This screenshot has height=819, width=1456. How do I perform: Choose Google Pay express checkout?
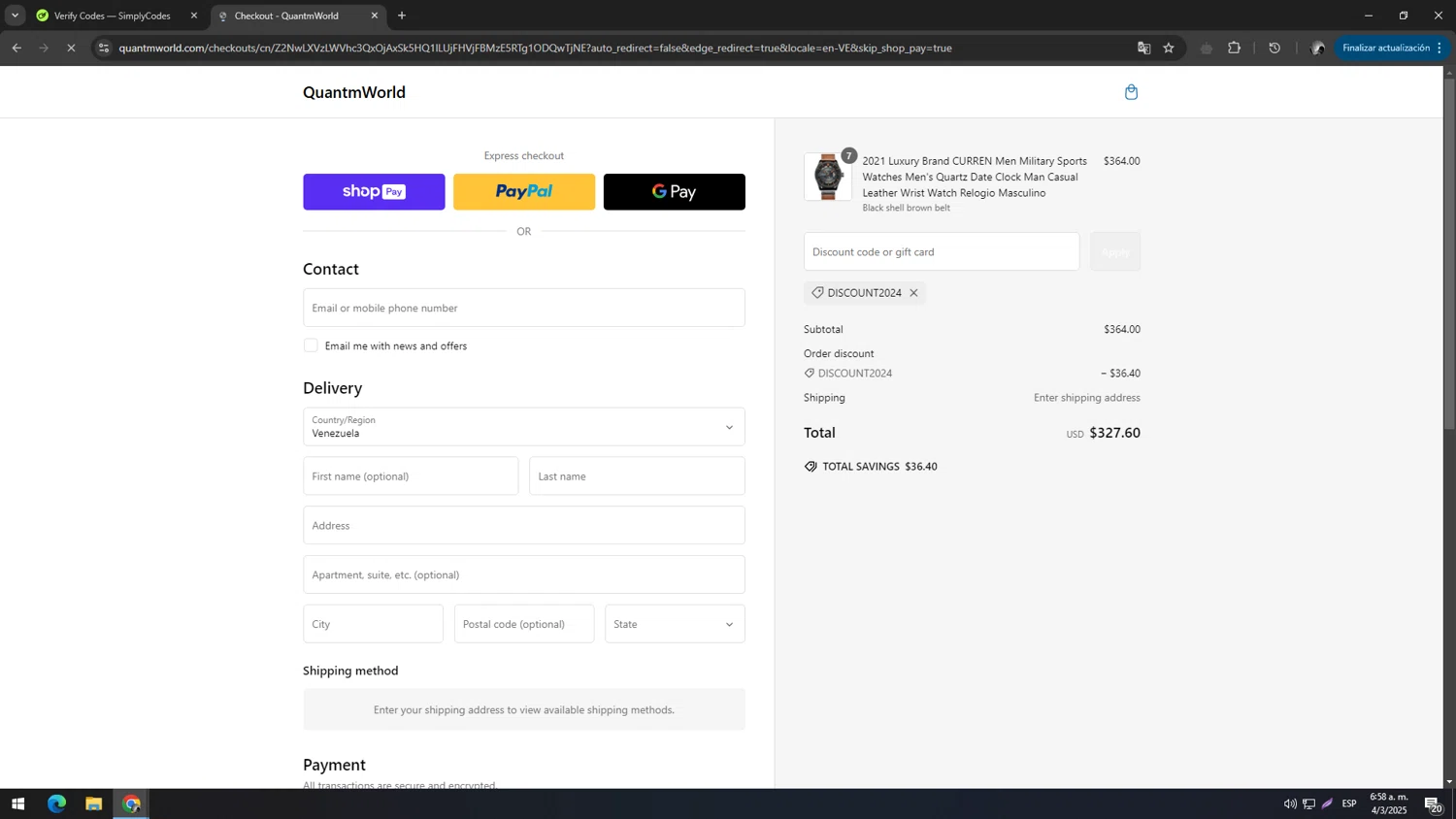[x=675, y=192]
